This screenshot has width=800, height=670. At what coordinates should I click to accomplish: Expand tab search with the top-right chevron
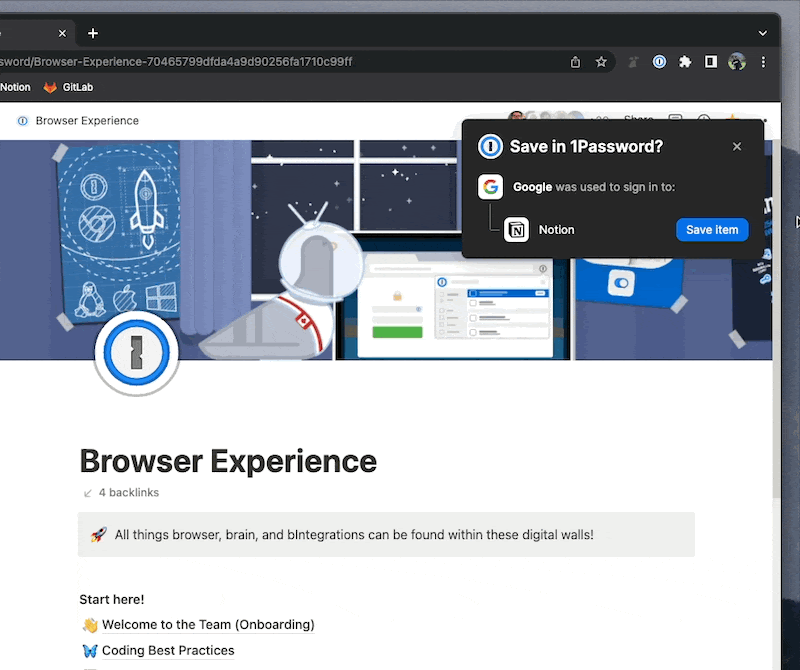763,33
